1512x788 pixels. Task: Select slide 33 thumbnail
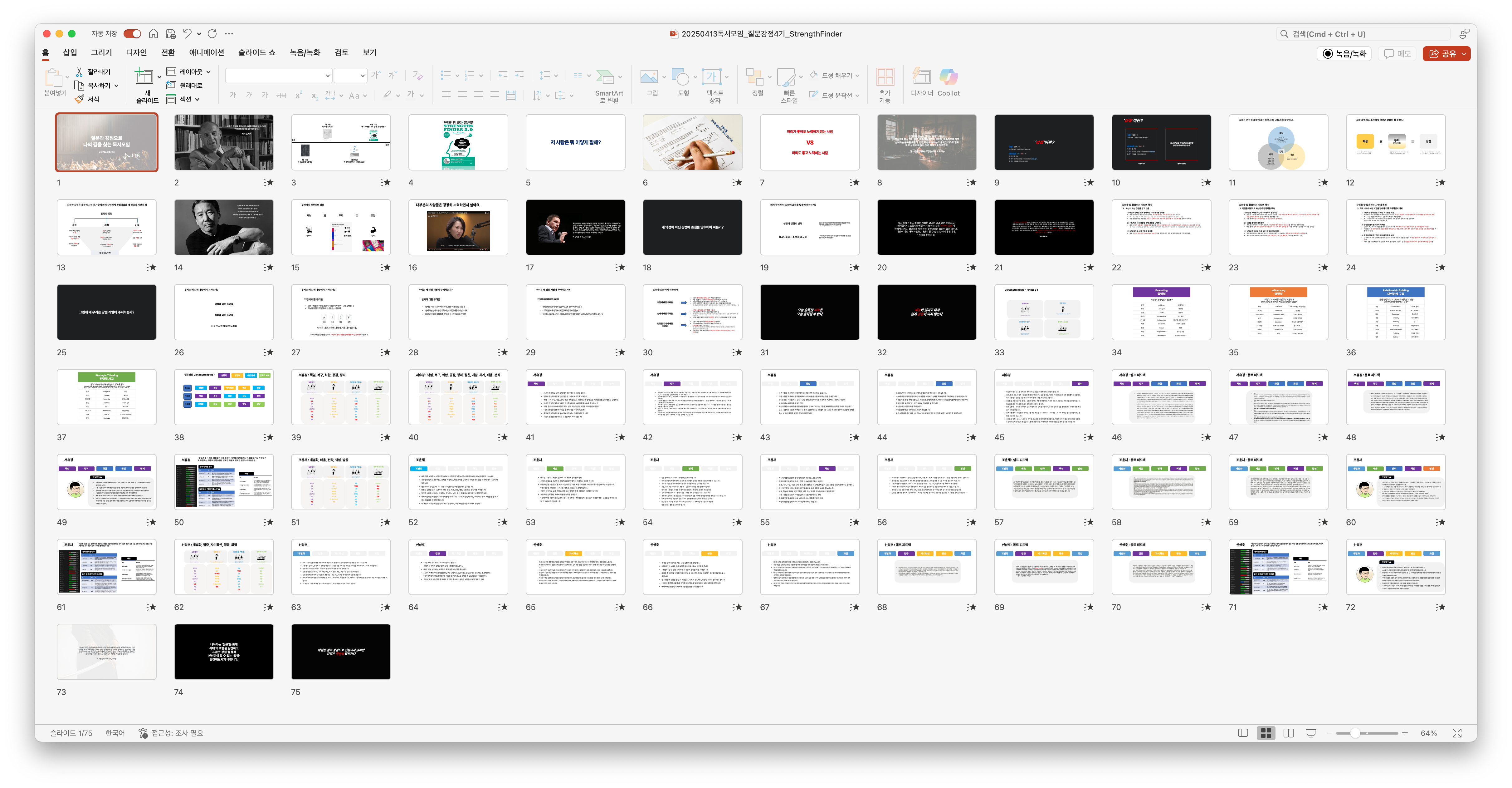tap(1044, 313)
